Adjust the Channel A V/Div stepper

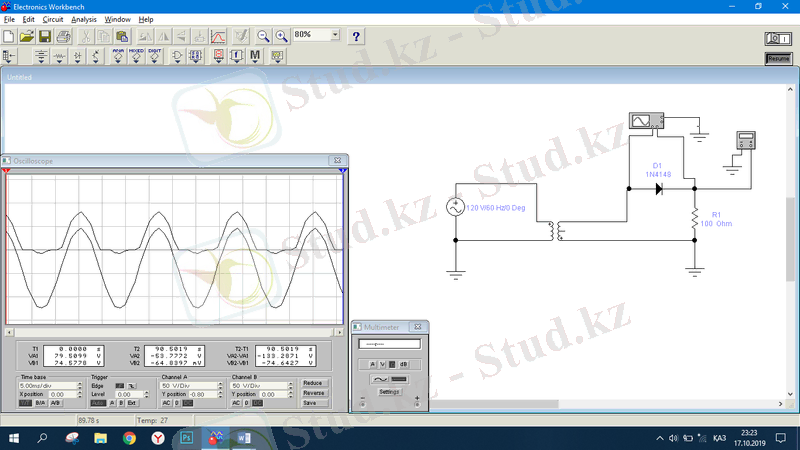tap(220, 386)
